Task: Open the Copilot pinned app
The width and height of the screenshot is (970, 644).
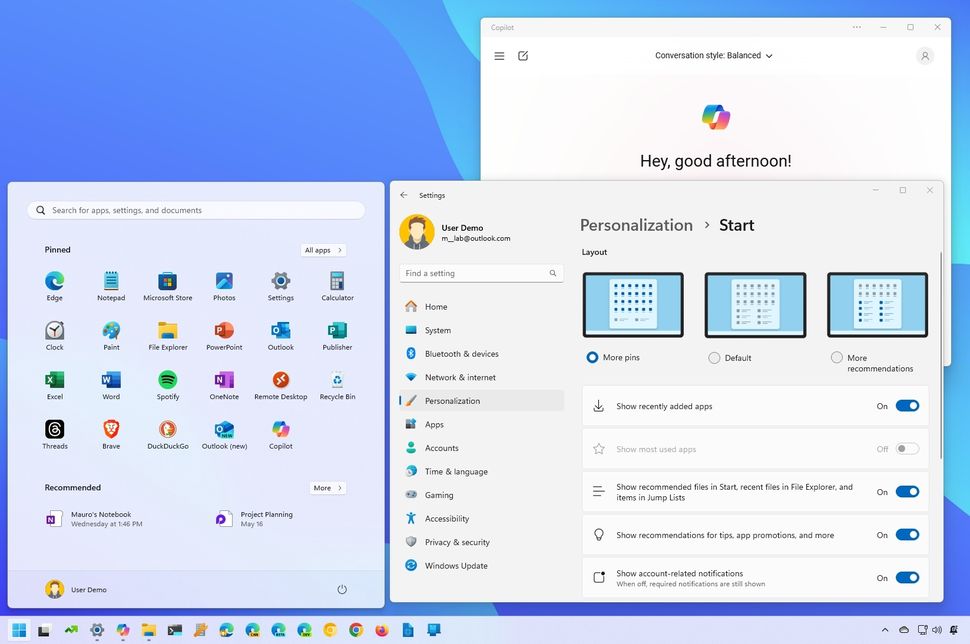Action: (x=280, y=428)
